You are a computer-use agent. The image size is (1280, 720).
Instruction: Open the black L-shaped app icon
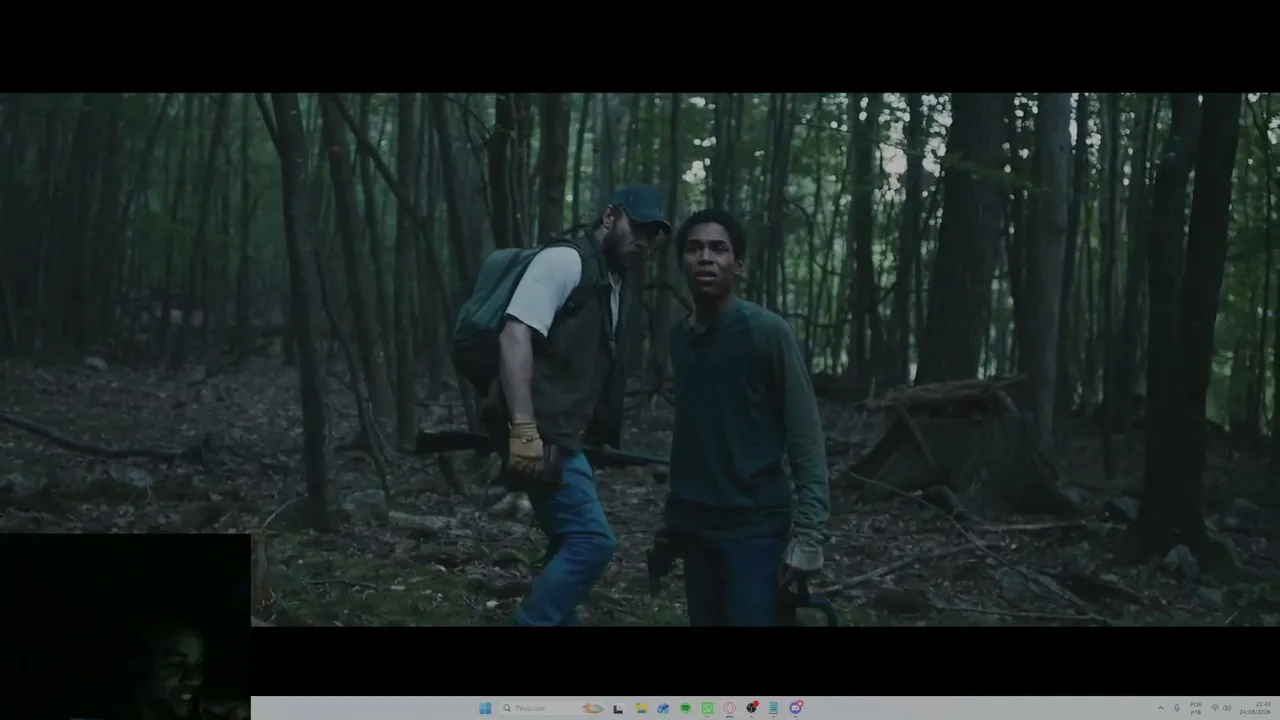pyautogui.click(x=618, y=708)
